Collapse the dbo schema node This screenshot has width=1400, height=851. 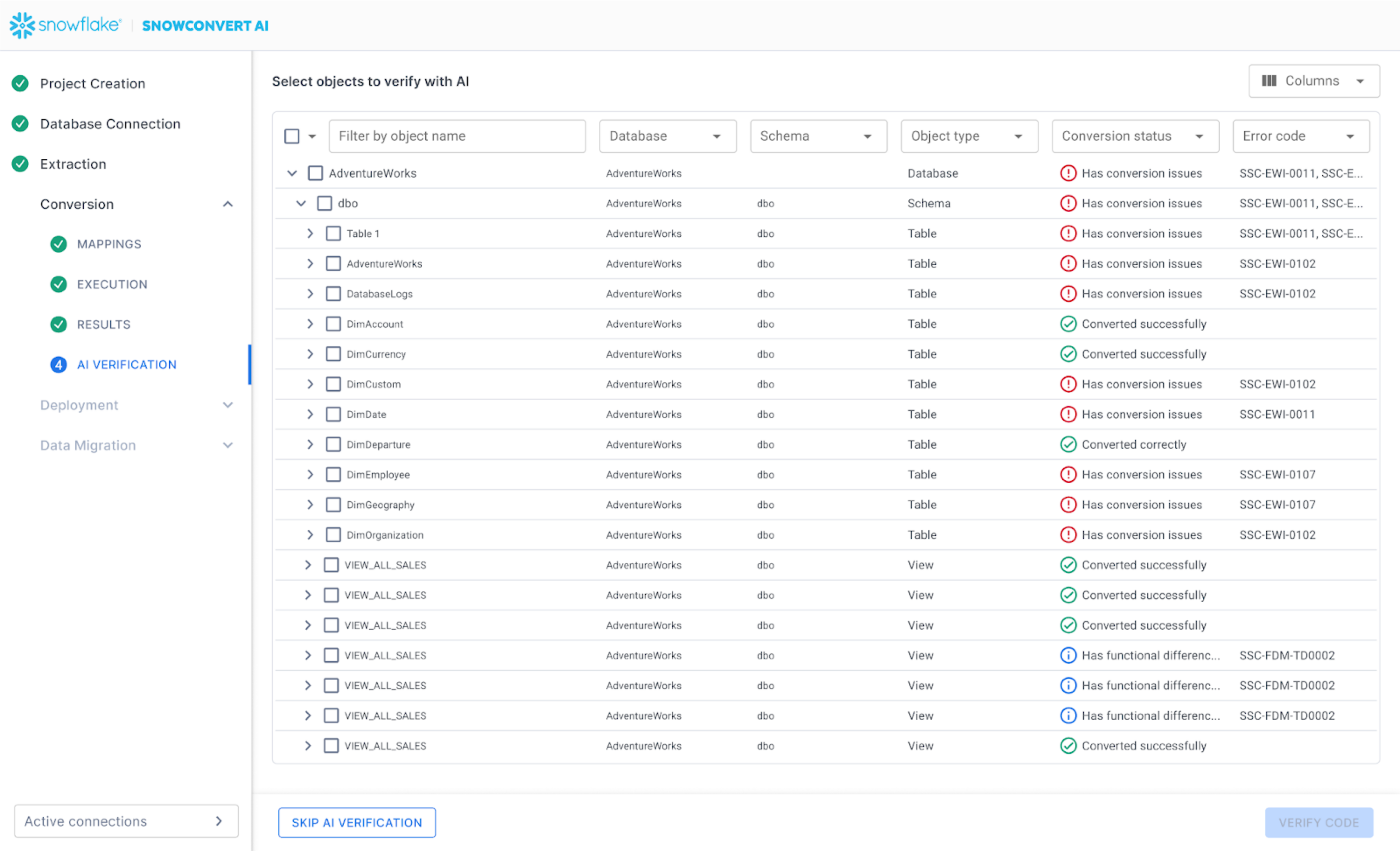pyautogui.click(x=301, y=203)
